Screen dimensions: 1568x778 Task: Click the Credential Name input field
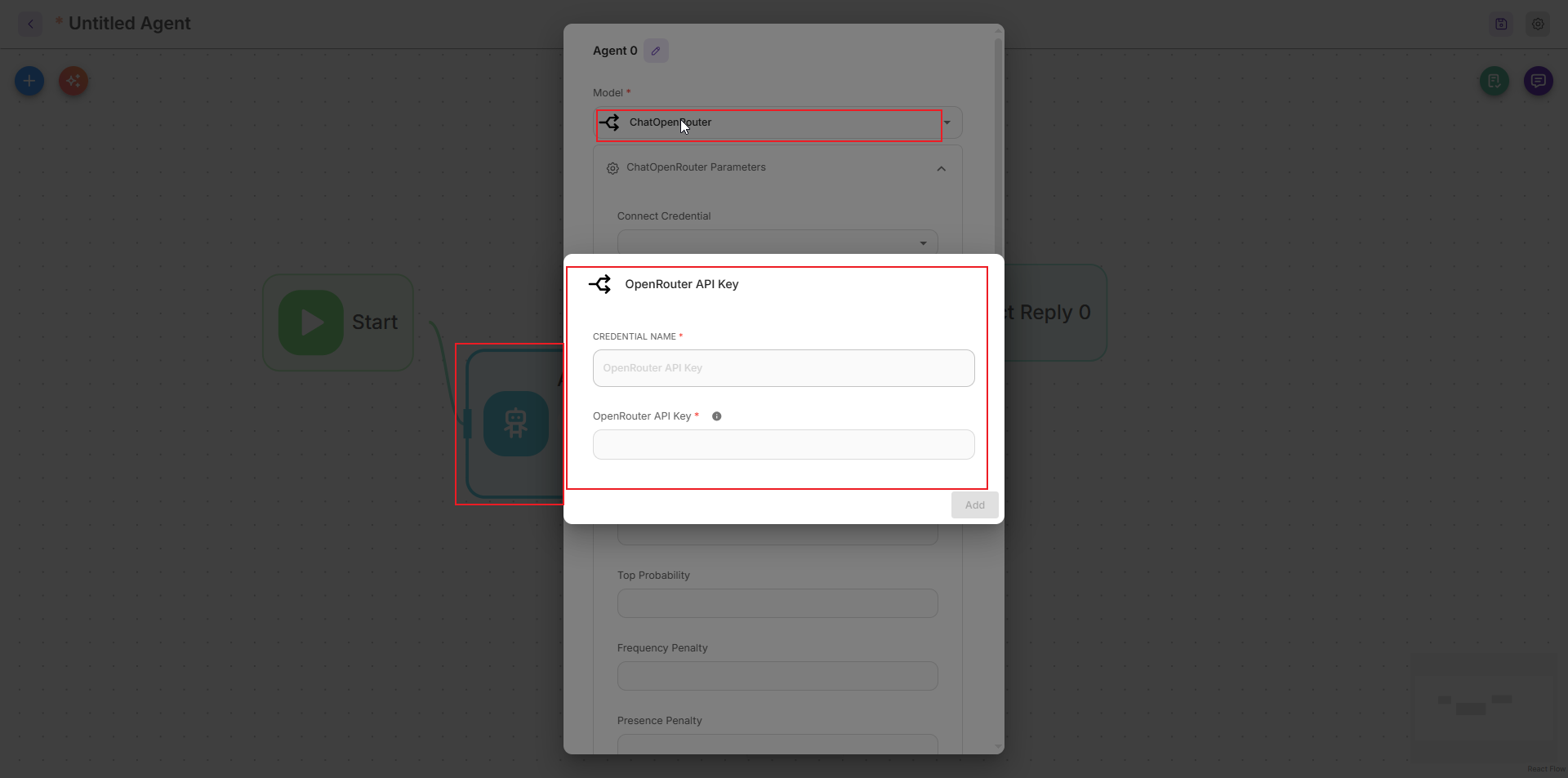(x=784, y=368)
